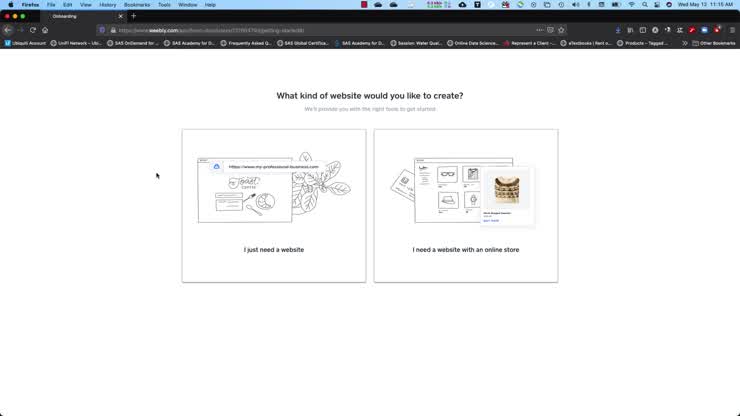This screenshot has height=416, width=740.
Task: Select the "I just need a website" card
Action: point(273,205)
